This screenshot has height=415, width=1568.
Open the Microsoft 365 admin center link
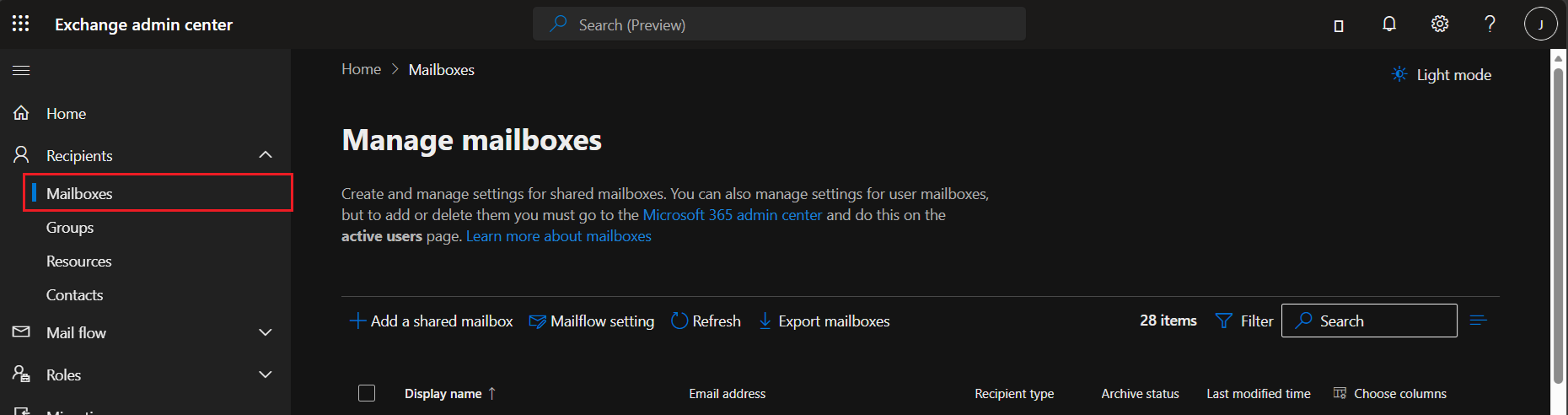point(732,215)
